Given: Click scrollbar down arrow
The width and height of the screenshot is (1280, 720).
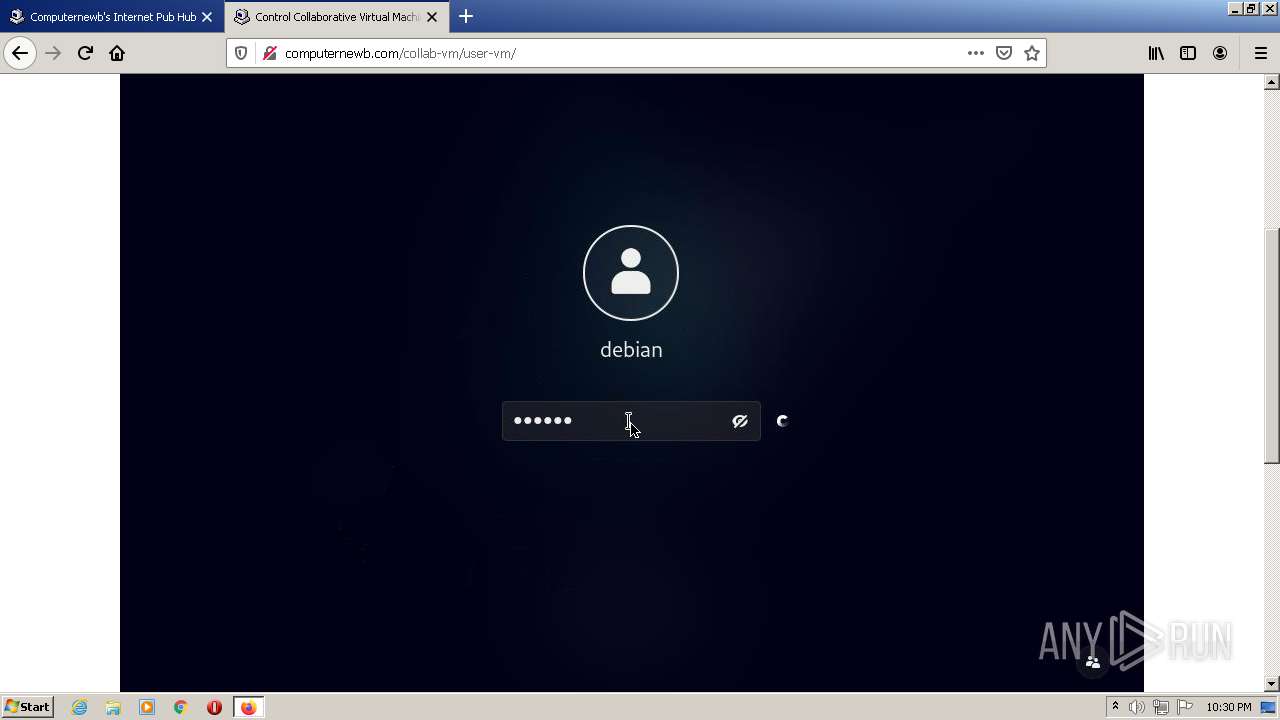Looking at the screenshot, I should click(x=1272, y=684).
